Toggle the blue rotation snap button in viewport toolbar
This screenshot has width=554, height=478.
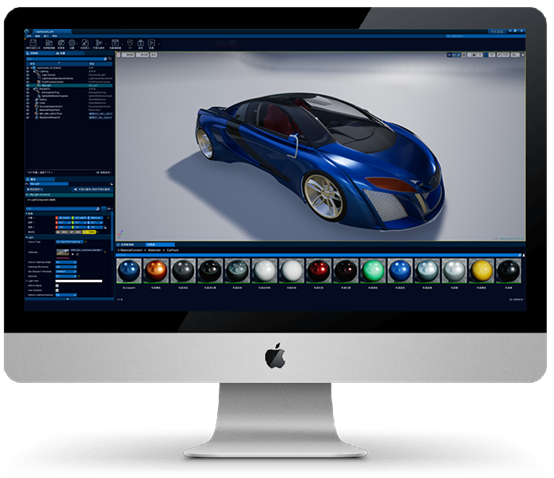pos(486,55)
